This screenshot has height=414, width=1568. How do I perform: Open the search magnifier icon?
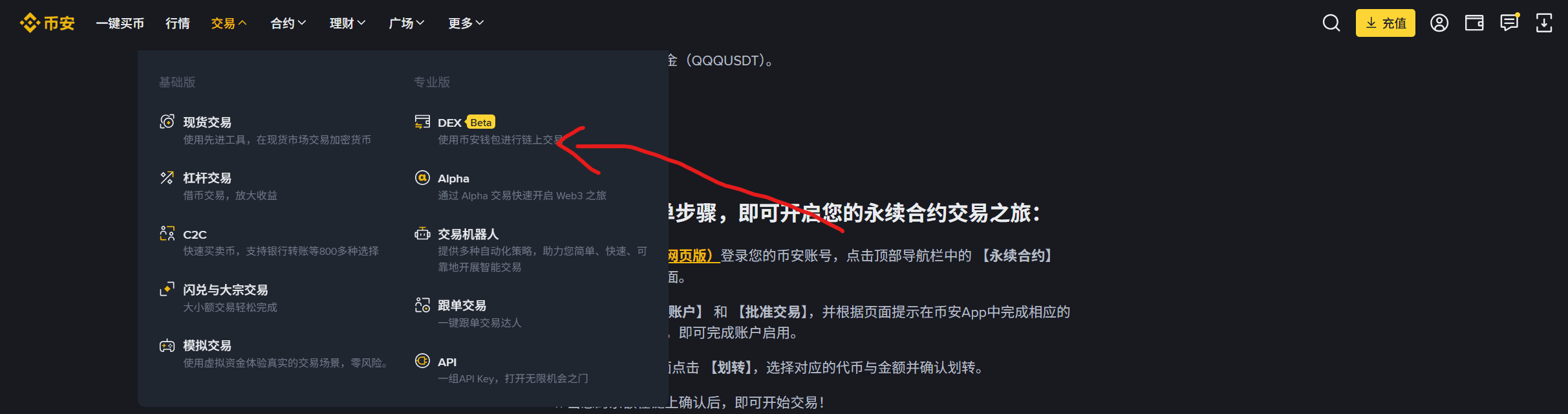1331,23
